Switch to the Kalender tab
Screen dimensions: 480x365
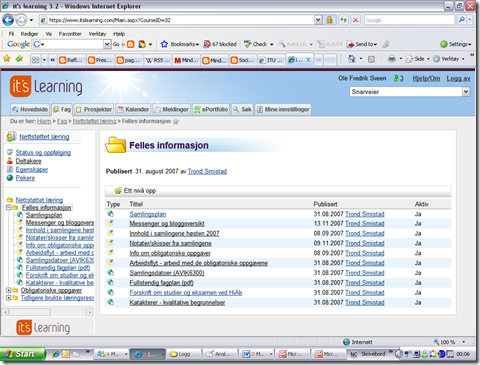(133, 109)
